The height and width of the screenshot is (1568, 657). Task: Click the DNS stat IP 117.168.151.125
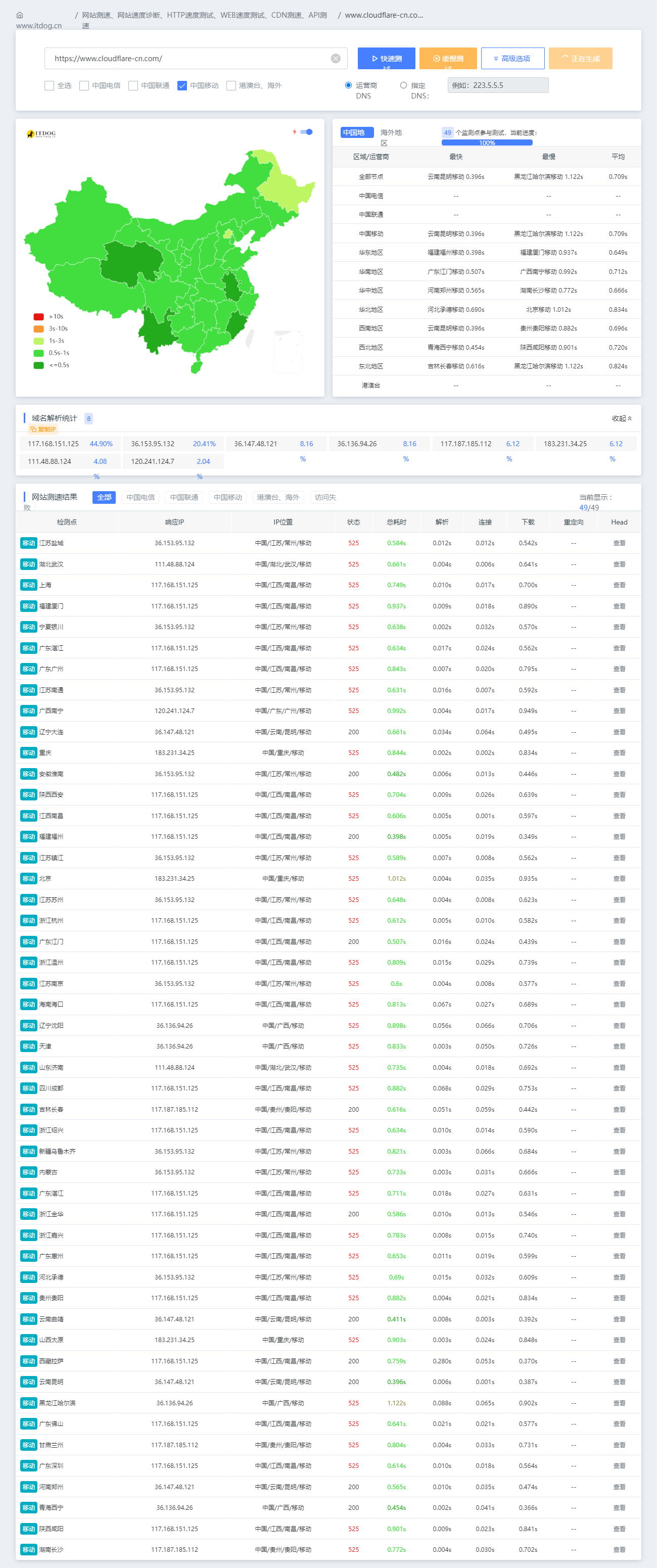click(x=53, y=444)
